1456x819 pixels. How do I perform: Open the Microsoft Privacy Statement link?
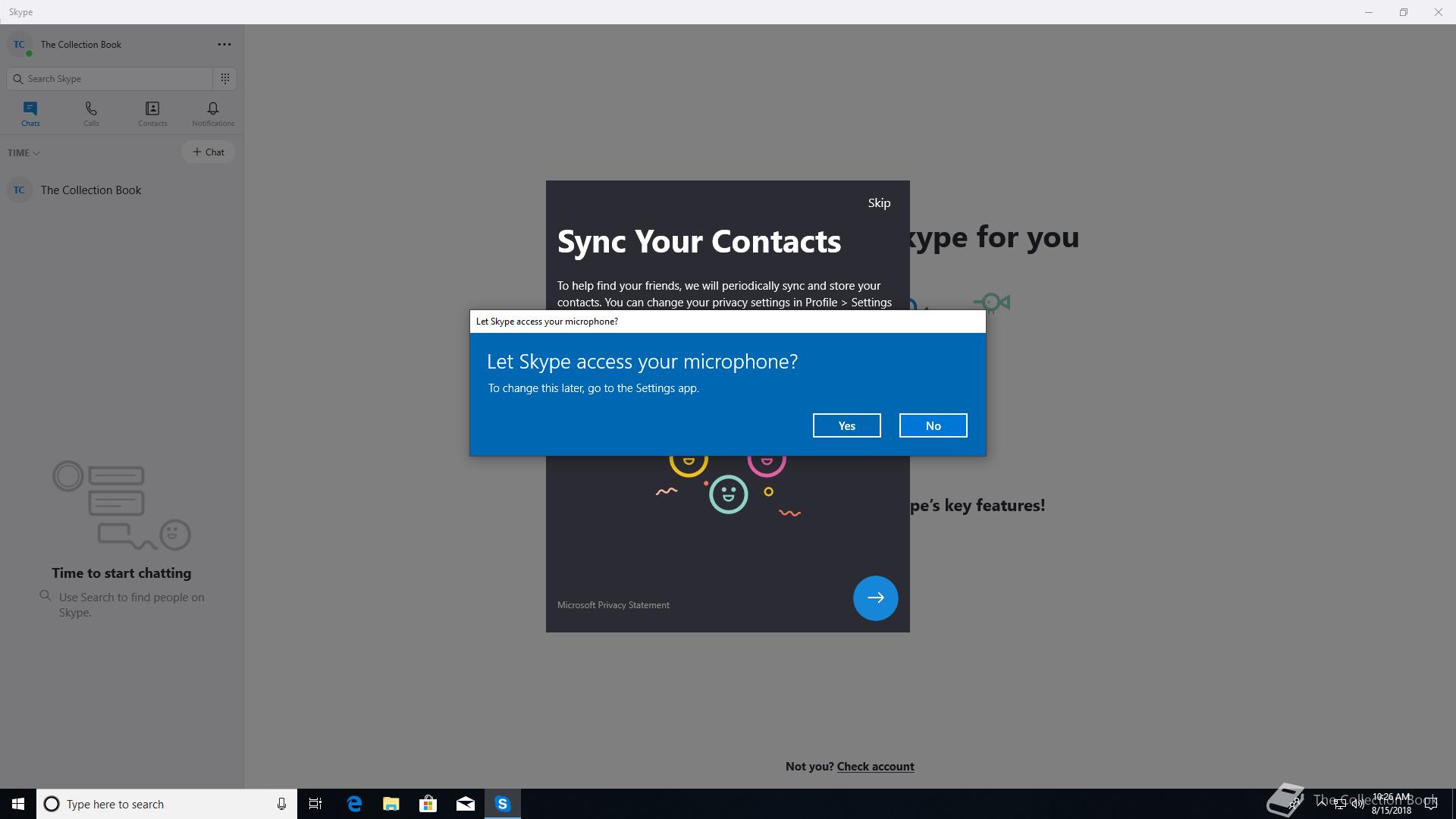613,604
